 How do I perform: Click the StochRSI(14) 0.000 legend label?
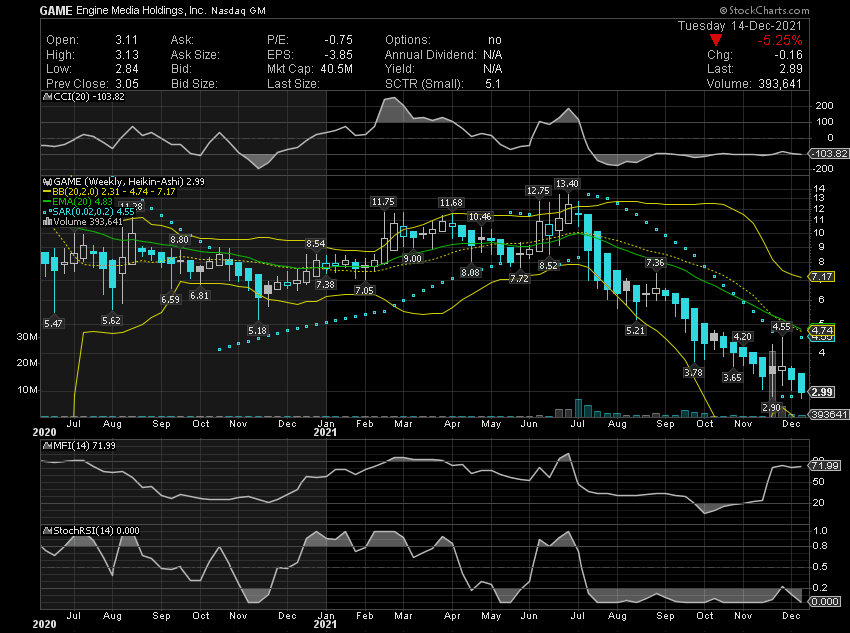(x=96, y=531)
